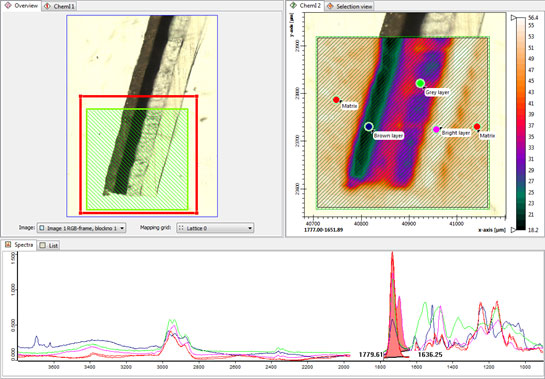Viewport: 545px width, 379px height.
Task: Click the ChemI 2 tab icon
Action: (x=293, y=6)
